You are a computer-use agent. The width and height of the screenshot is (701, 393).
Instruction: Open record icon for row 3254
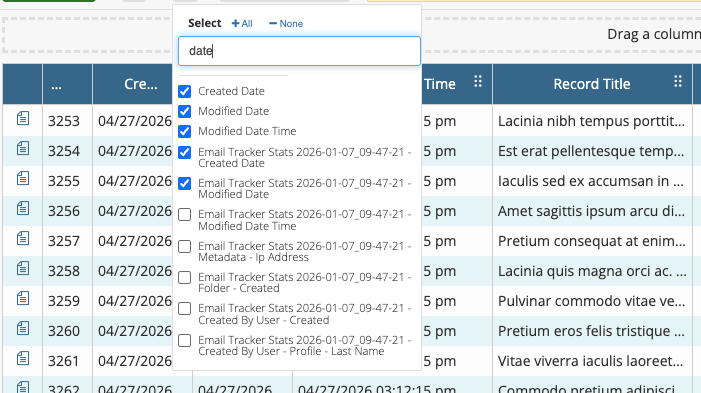(x=23, y=148)
